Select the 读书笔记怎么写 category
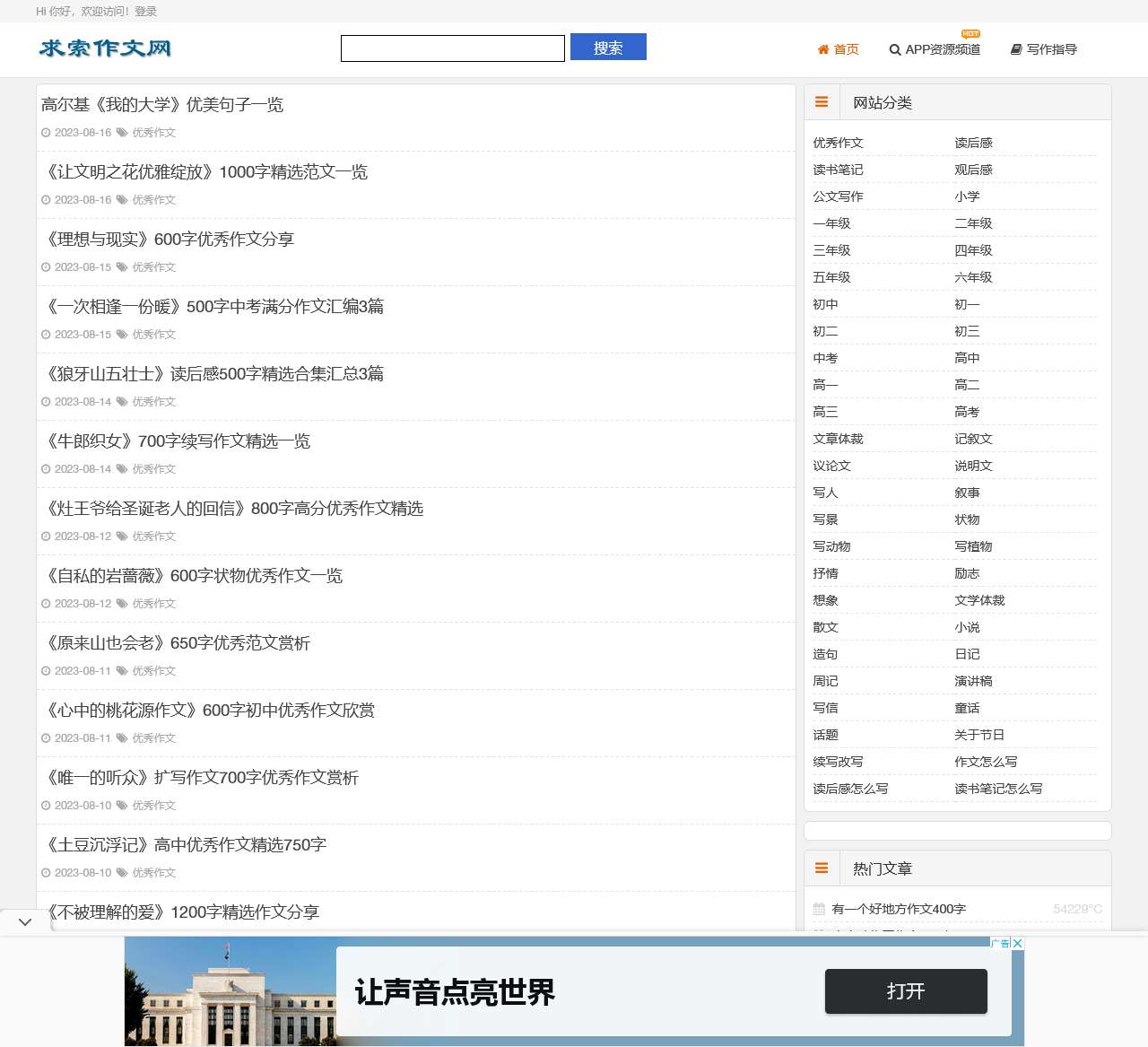 pyautogui.click(x=998, y=789)
